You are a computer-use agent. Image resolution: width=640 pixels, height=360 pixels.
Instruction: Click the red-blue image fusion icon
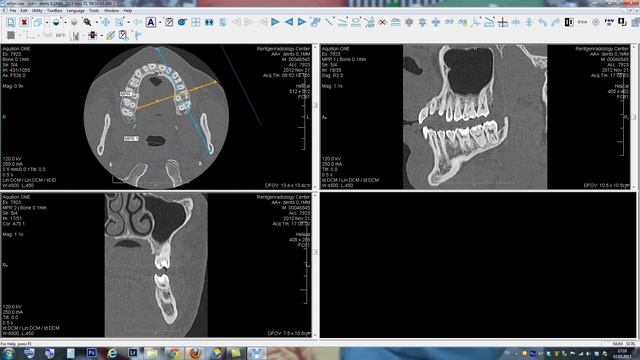[93, 36]
